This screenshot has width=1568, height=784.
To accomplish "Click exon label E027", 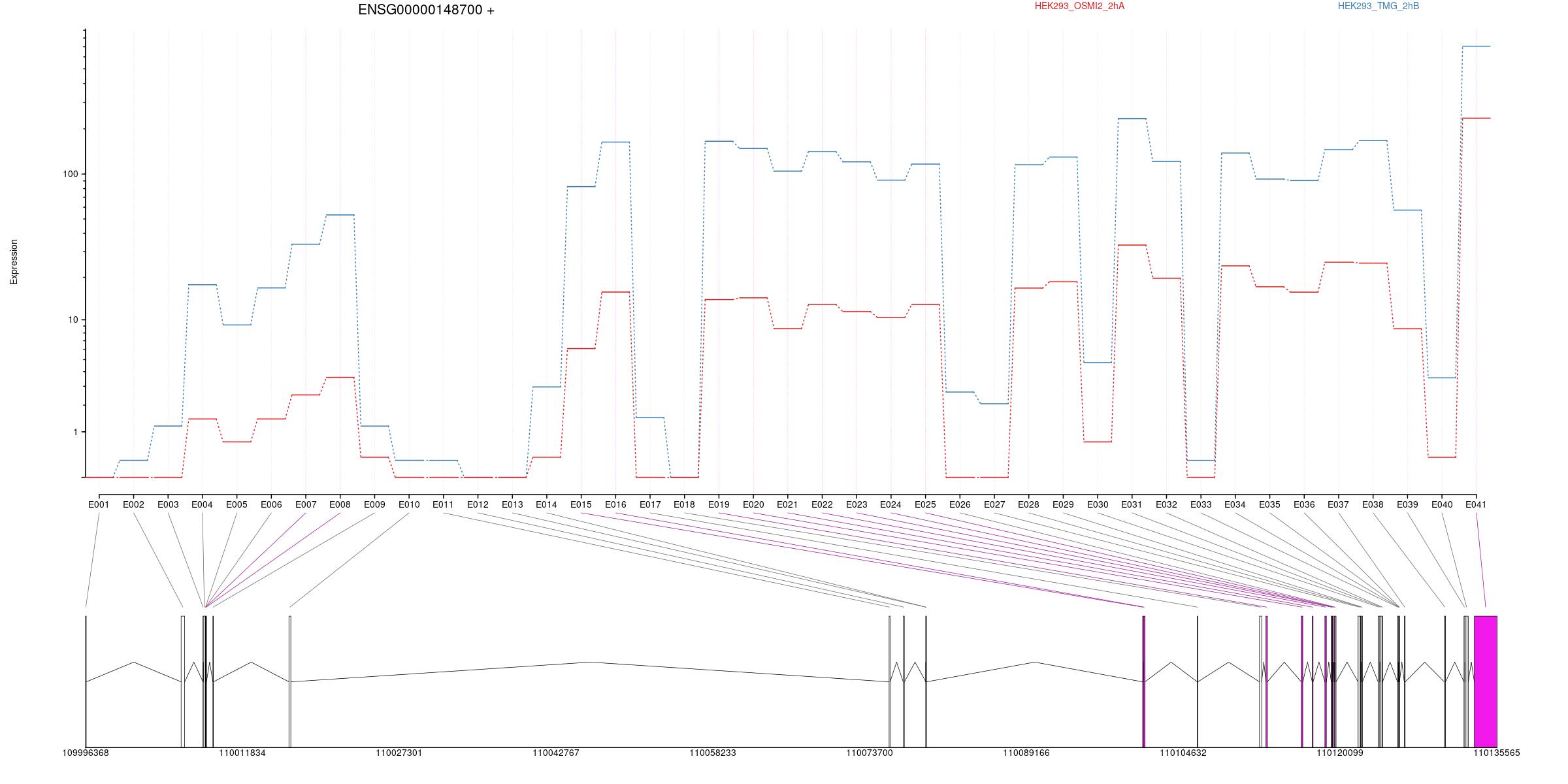I will coord(994,504).
